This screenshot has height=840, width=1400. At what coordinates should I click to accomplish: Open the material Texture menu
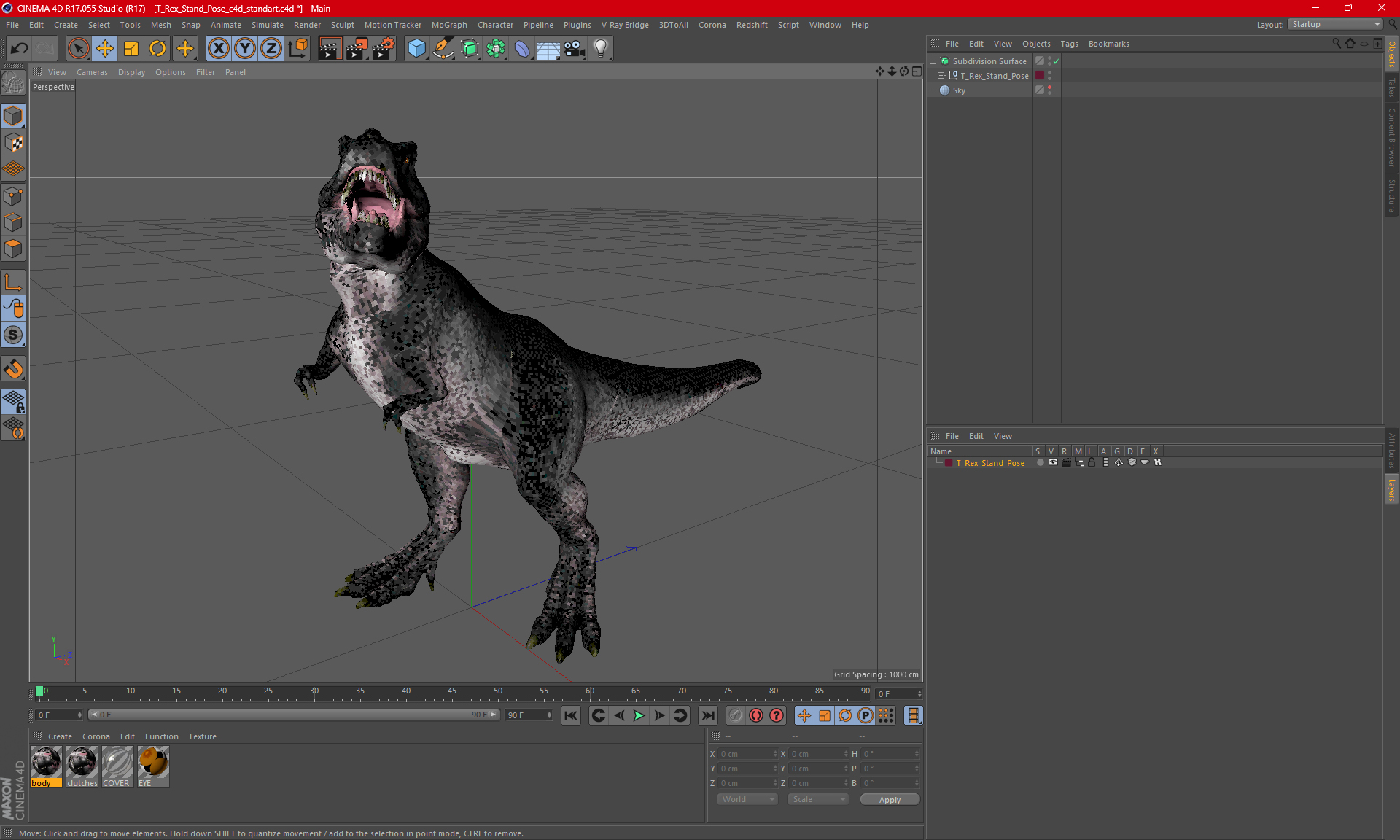pyautogui.click(x=202, y=736)
